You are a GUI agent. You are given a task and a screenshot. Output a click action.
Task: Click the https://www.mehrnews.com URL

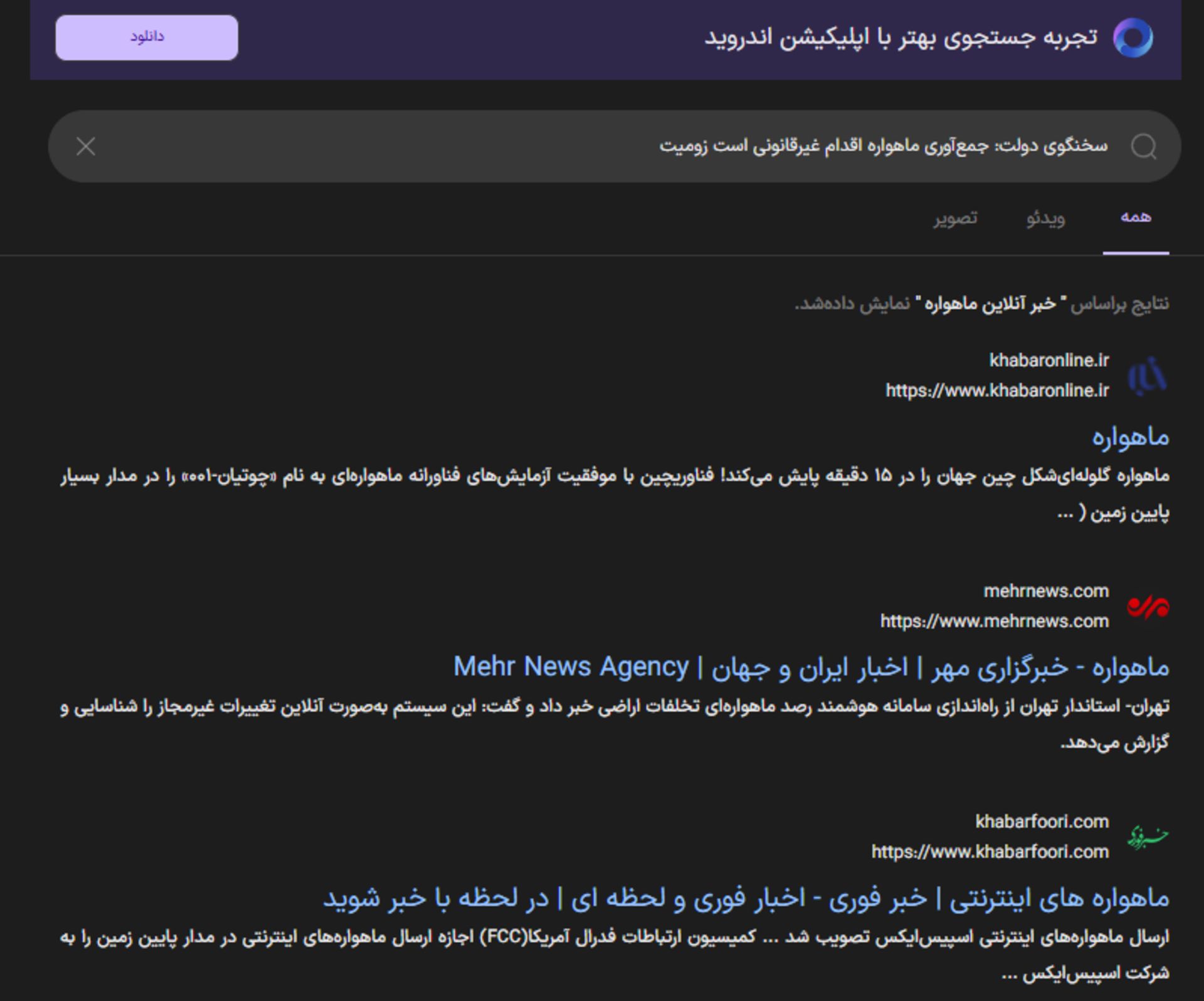pos(994,622)
